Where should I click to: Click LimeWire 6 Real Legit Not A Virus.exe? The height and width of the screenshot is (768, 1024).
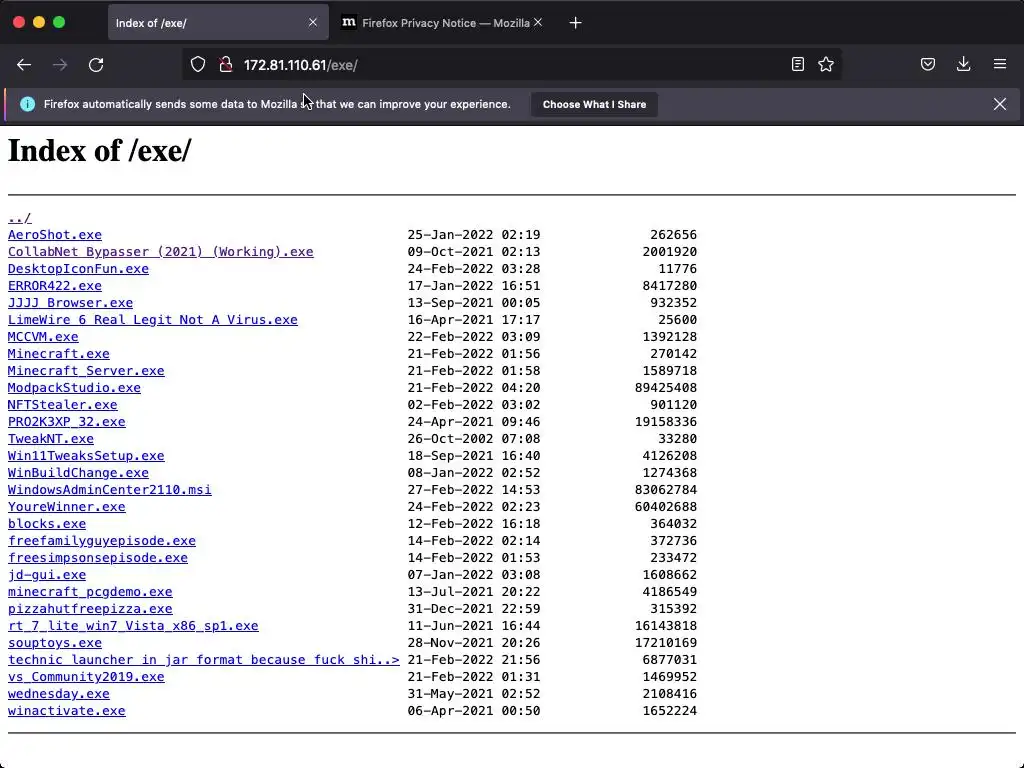click(153, 319)
